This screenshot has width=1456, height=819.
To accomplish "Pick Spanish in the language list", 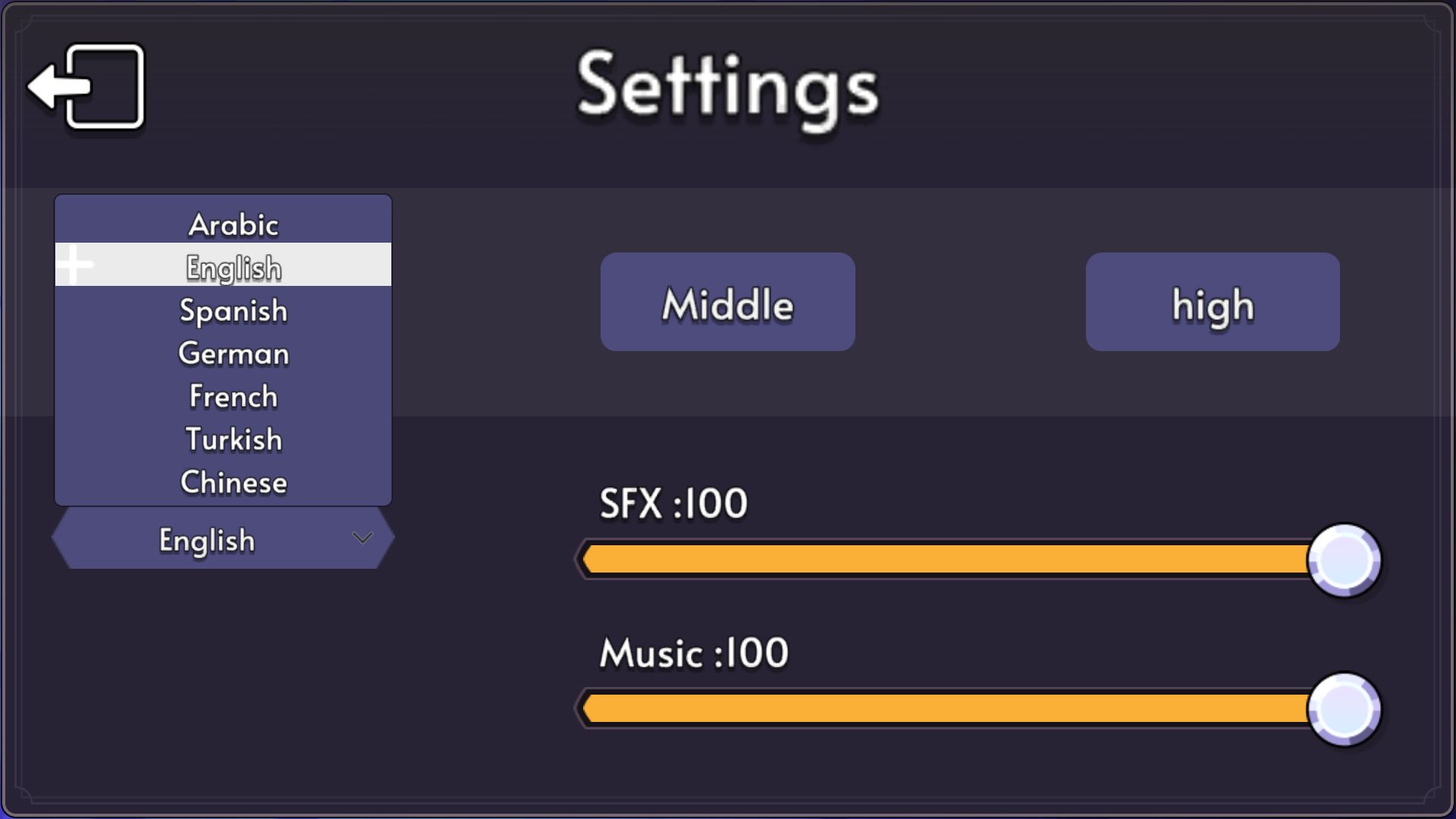I will [233, 310].
